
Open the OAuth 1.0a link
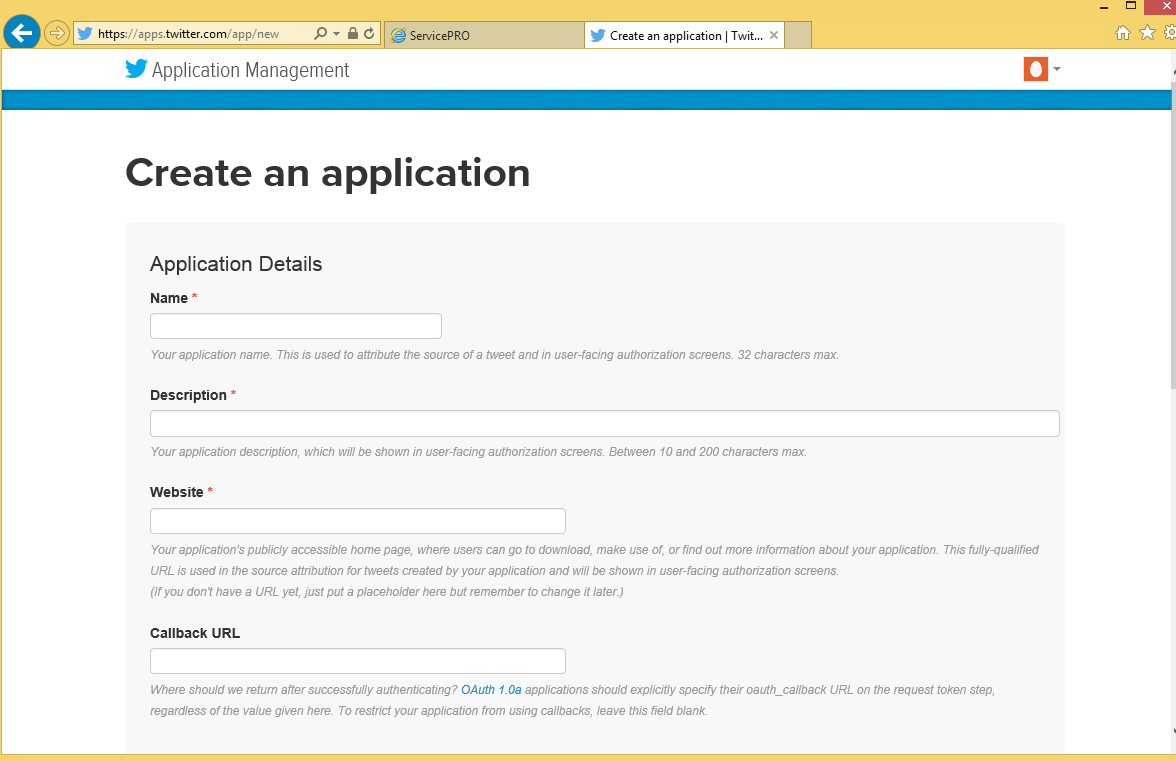tap(491, 690)
